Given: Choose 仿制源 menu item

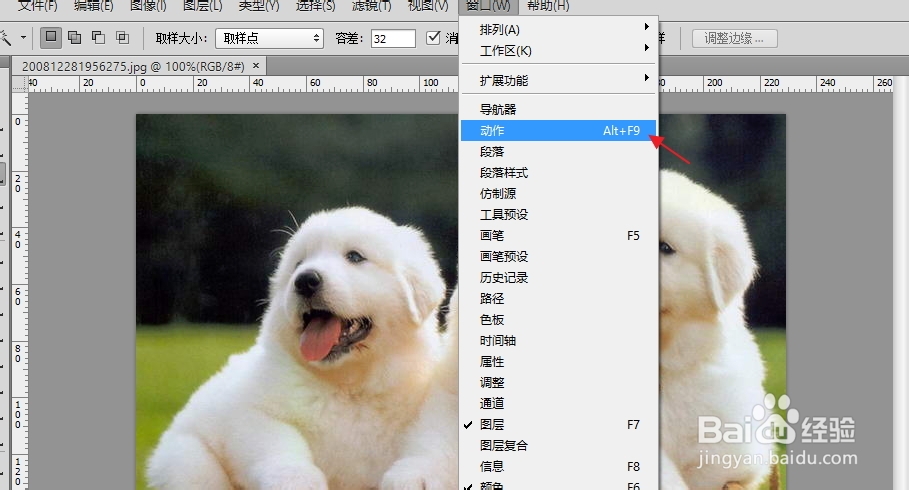Looking at the screenshot, I should (558, 194).
